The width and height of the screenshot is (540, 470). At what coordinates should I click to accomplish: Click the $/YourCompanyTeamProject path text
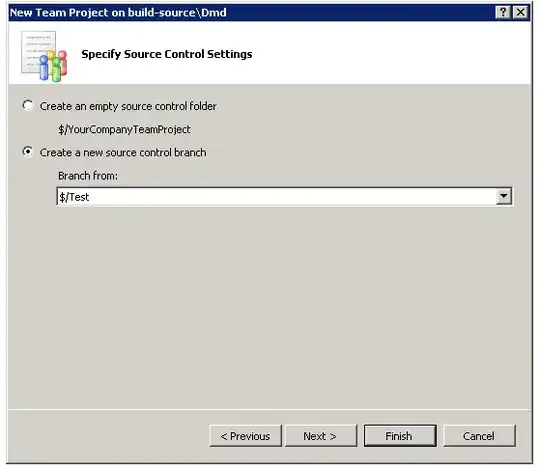tap(124, 129)
